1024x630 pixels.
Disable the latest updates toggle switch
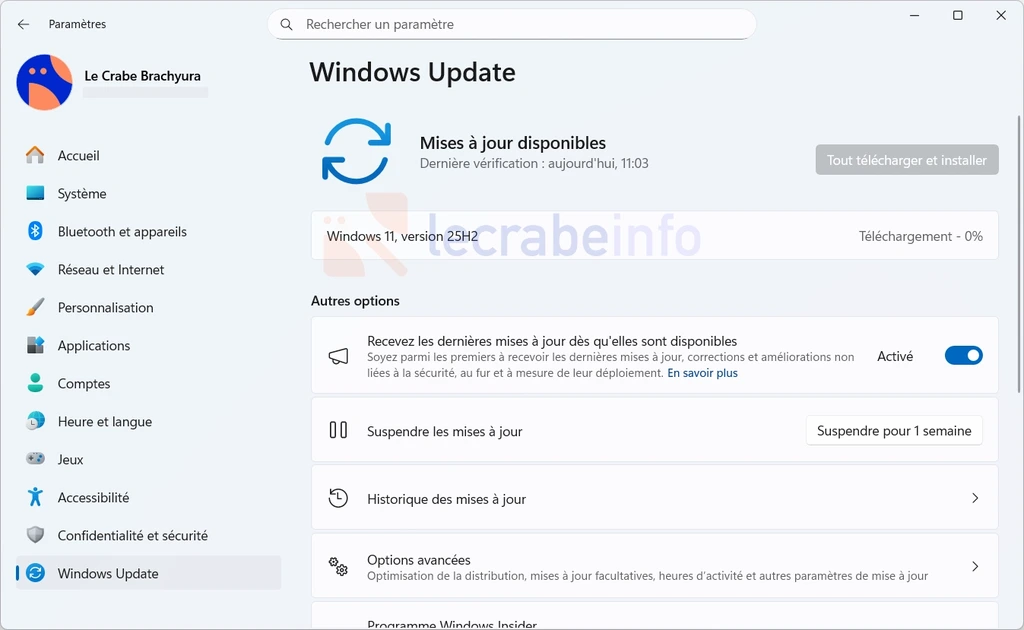click(x=963, y=356)
